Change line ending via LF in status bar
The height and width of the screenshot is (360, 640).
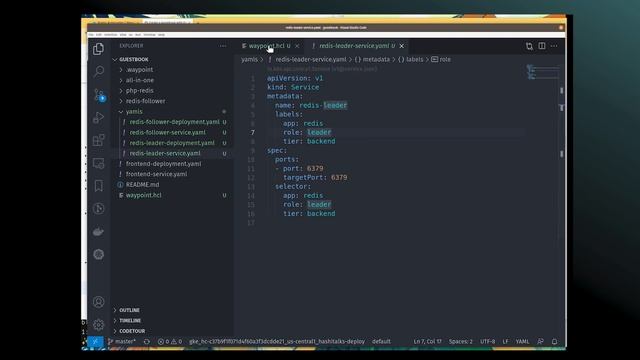(x=505, y=342)
